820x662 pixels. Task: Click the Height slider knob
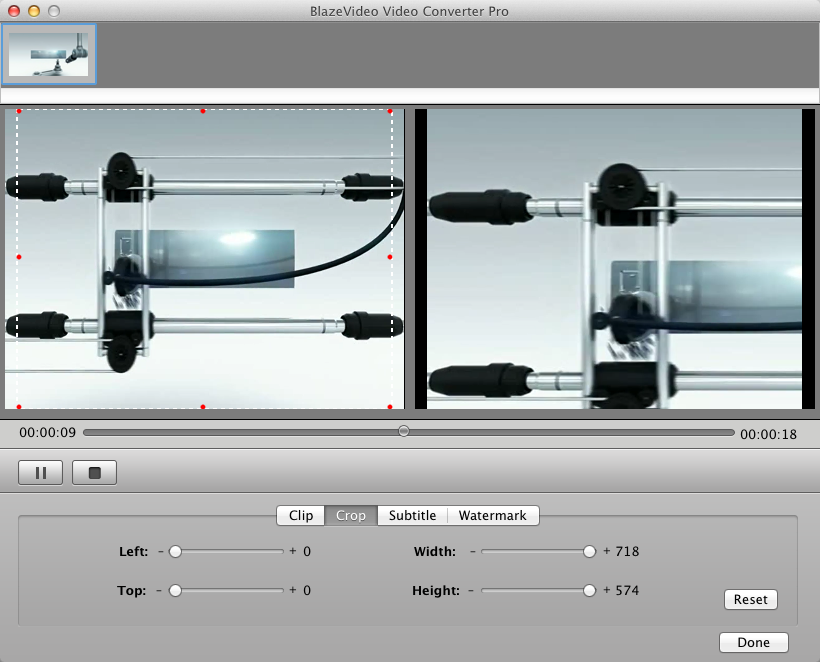(x=590, y=591)
